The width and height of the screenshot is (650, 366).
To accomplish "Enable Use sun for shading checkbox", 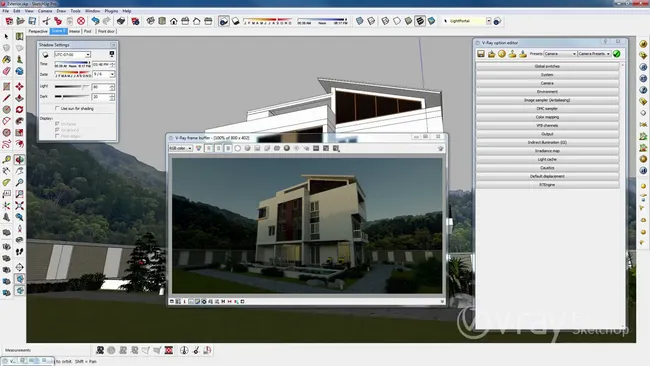I will pyautogui.click(x=57, y=108).
